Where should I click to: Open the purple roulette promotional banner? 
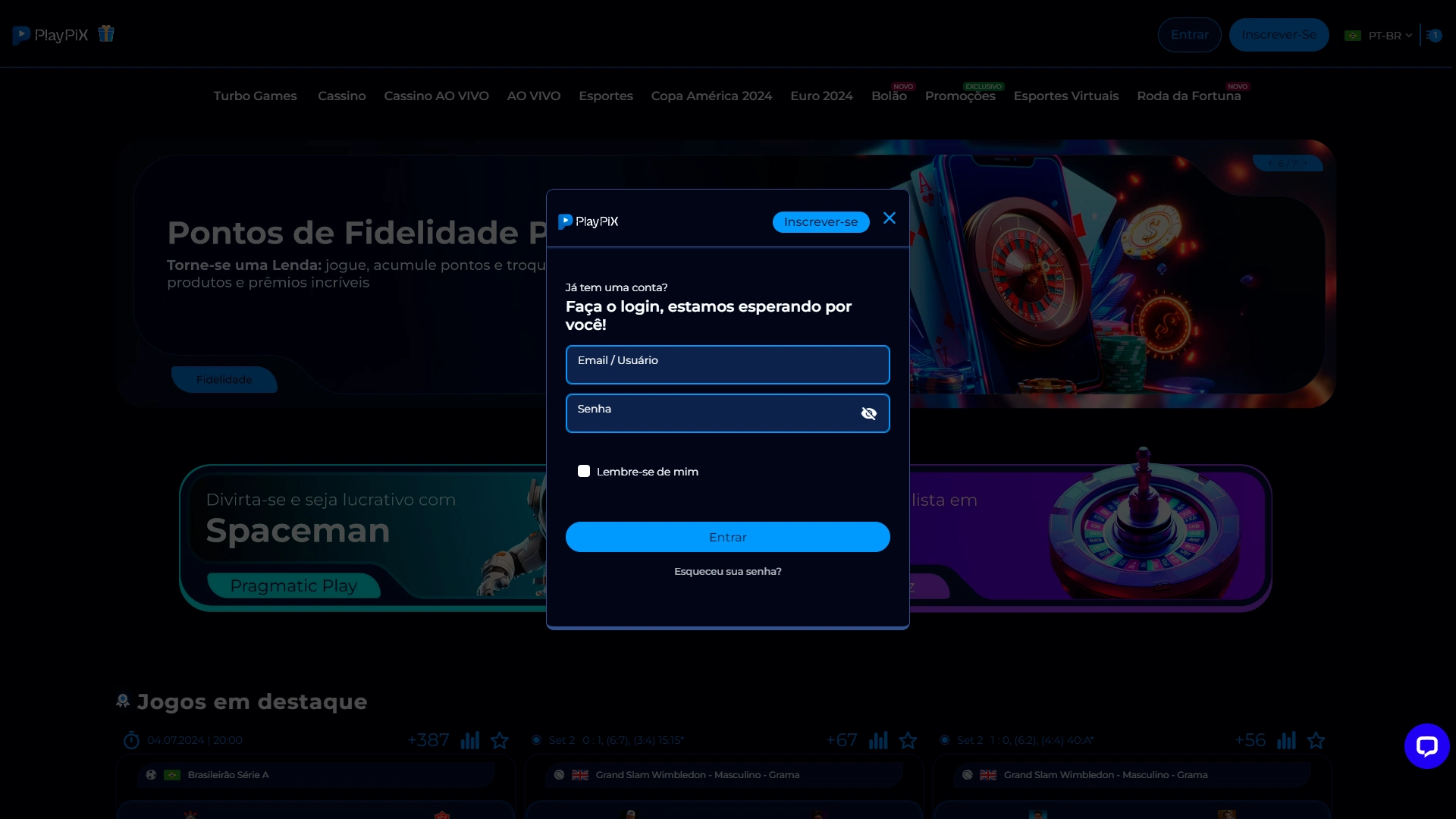pos(1090,537)
